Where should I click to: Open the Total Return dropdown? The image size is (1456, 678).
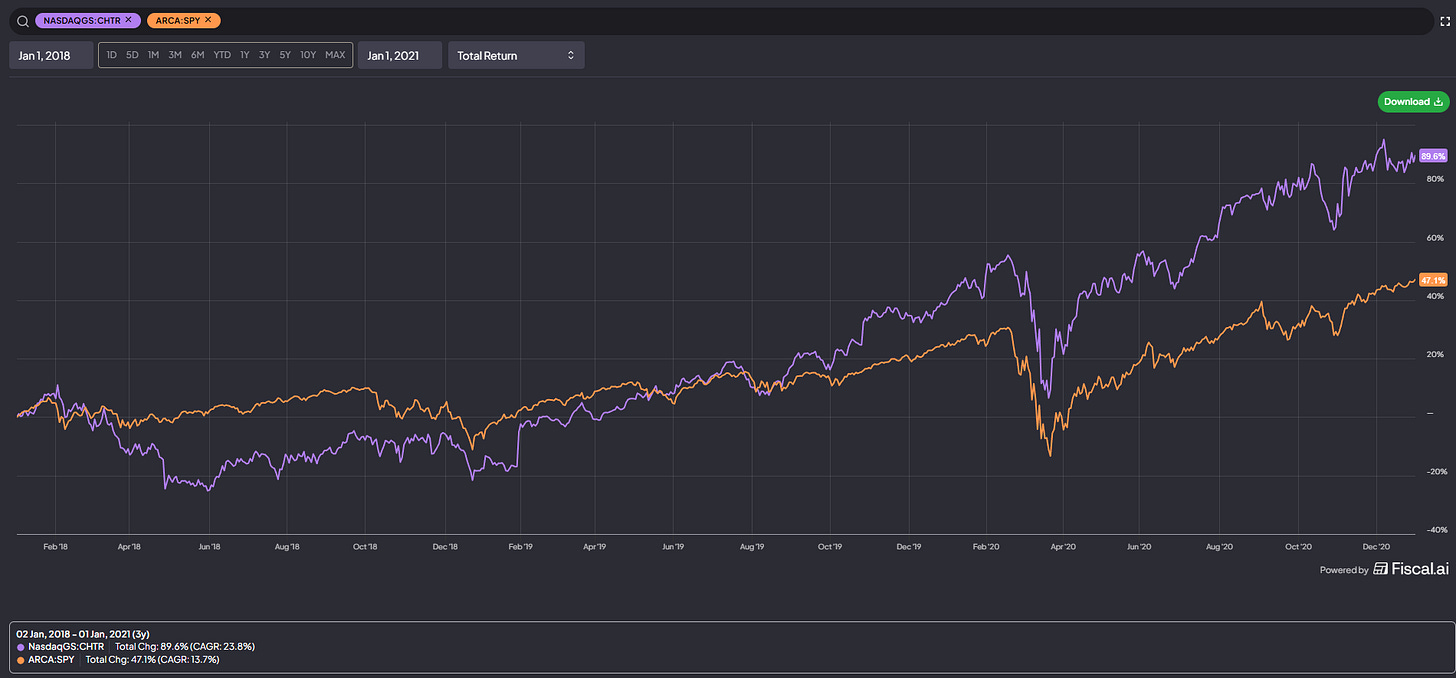tap(516, 55)
